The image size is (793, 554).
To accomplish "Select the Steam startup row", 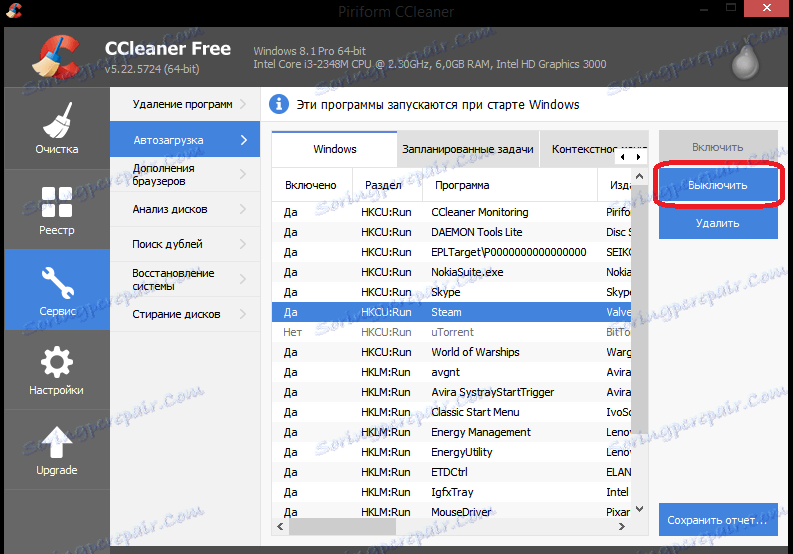I will click(452, 312).
